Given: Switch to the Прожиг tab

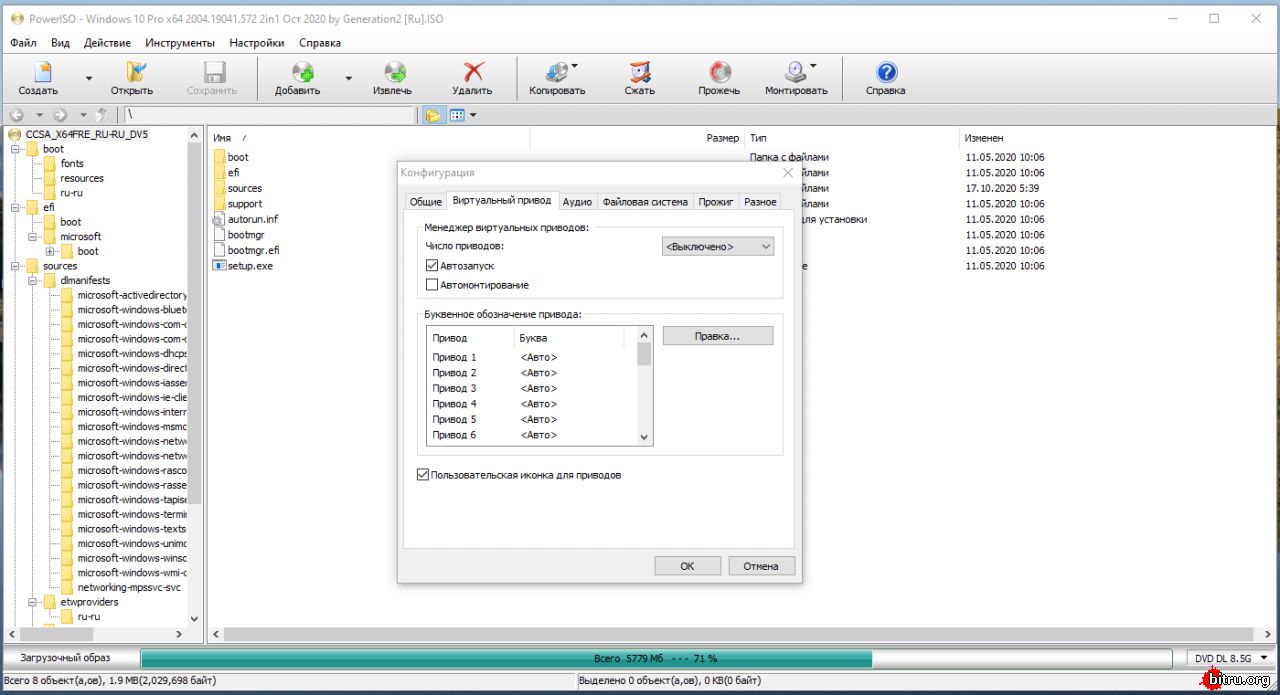Looking at the screenshot, I should (x=716, y=202).
